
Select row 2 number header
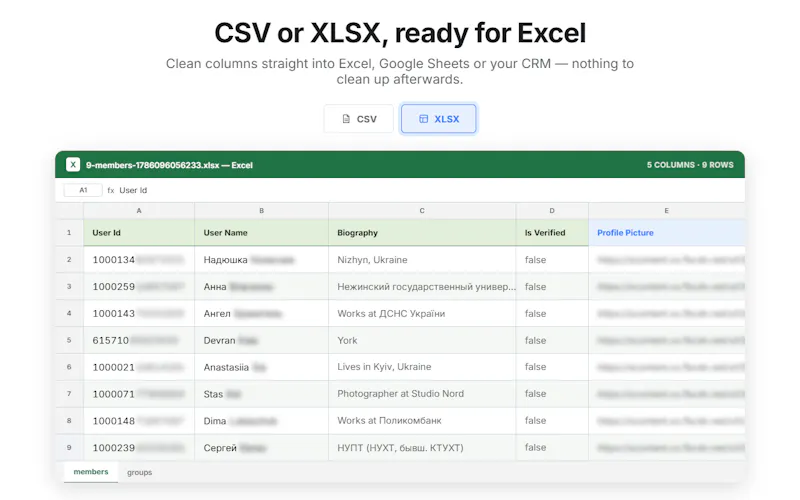(69, 260)
